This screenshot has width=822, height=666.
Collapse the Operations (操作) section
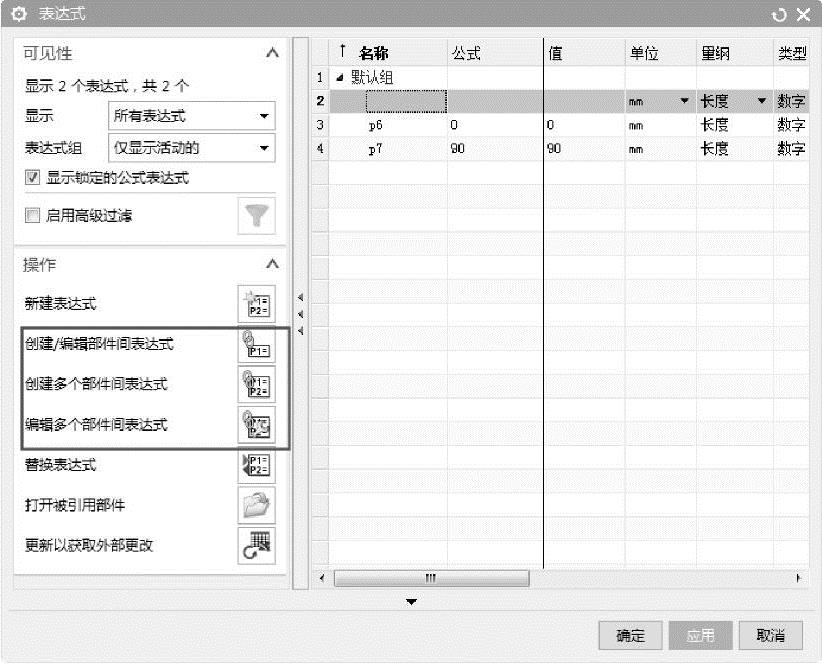[x=272, y=264]
